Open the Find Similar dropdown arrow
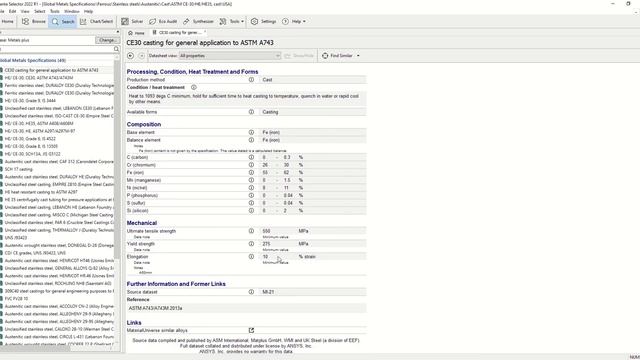This screenshot has width=640, height=360. [x=358, y=56]
